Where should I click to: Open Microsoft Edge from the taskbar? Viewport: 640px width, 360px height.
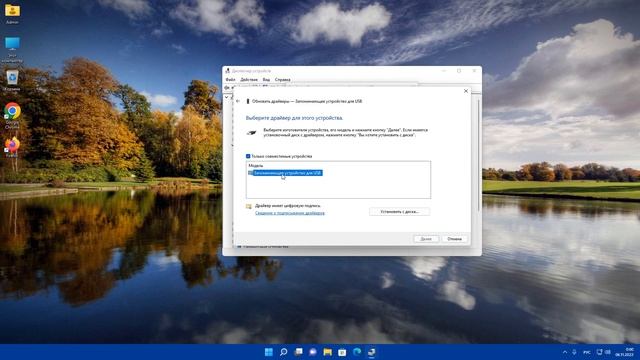(357, 352)
